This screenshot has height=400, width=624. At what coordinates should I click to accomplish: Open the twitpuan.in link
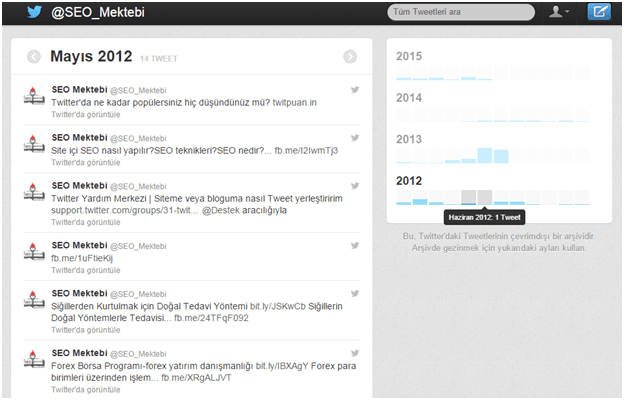coord(294,103)
